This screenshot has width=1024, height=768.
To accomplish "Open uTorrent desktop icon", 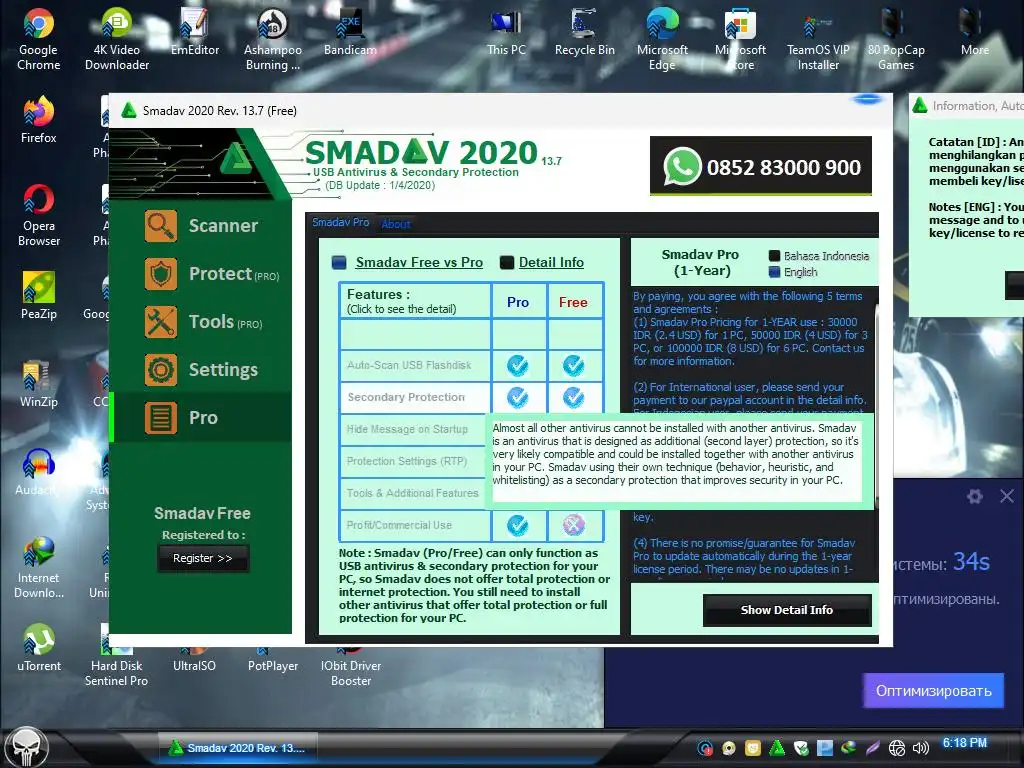I will (x=39, y=648).
